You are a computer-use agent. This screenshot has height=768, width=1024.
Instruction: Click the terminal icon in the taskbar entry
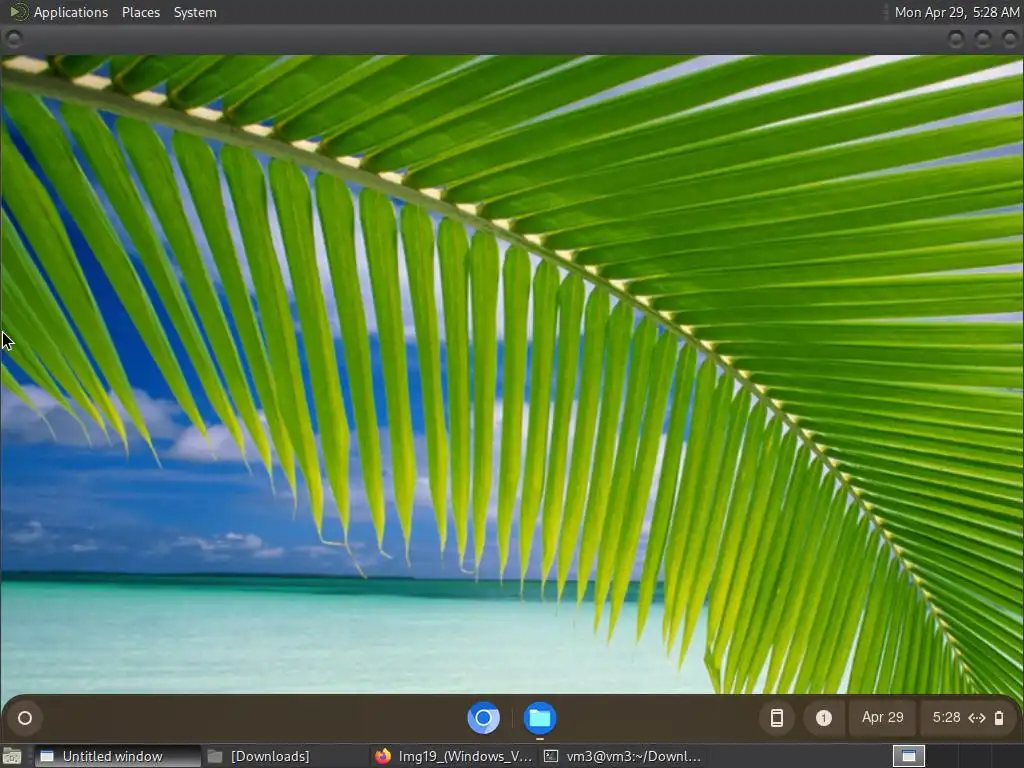click(551, 756)
